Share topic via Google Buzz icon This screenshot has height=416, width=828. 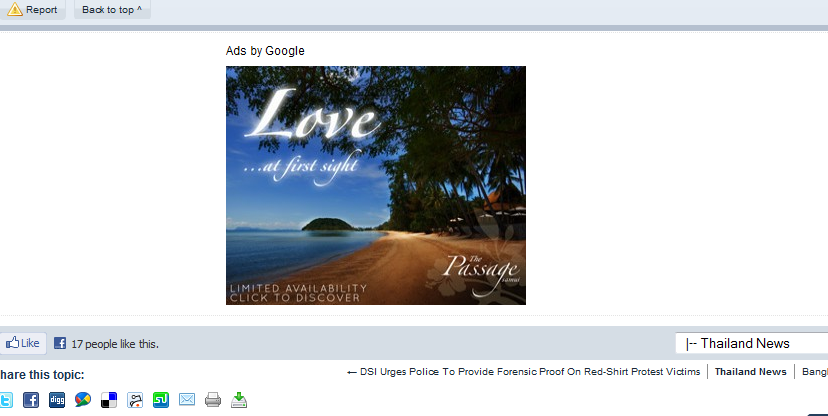coord(83,400)
